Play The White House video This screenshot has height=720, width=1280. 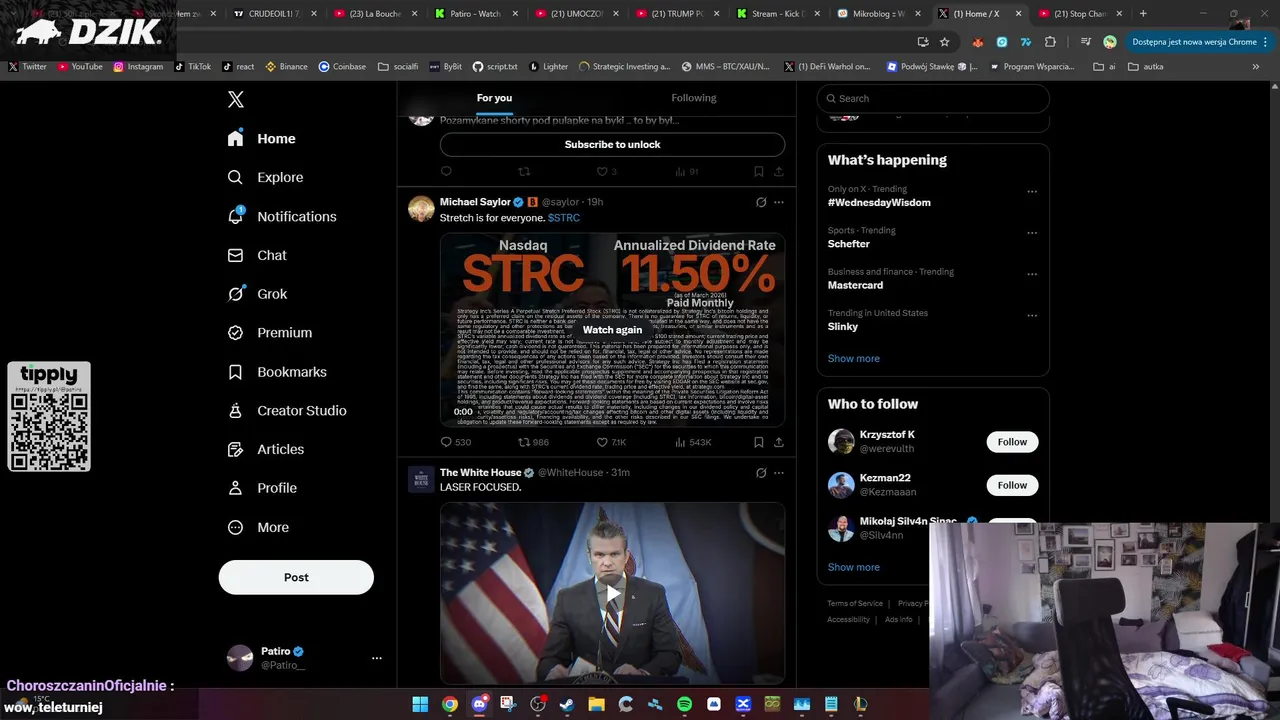[612, 592]
